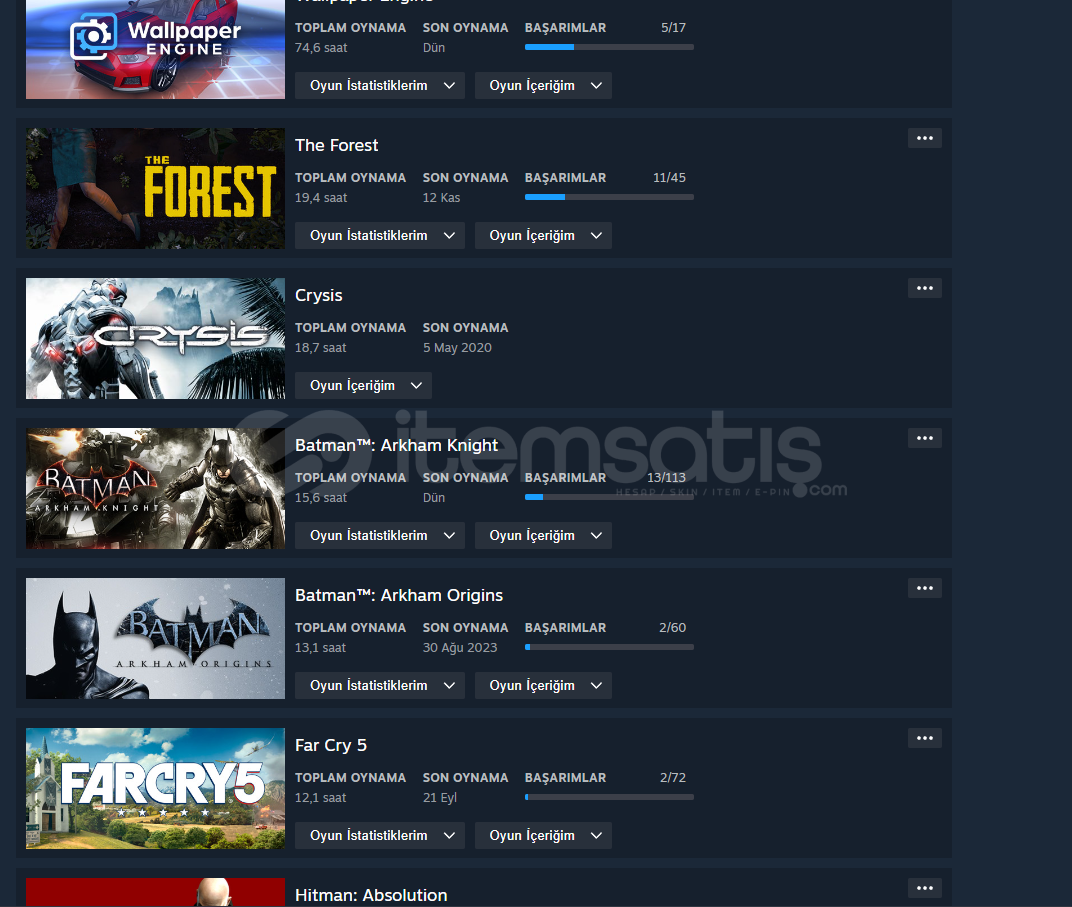Screen dimensions: 1072x907
Task: Open the Crysis cover image
Action: (x=155, y=338)
